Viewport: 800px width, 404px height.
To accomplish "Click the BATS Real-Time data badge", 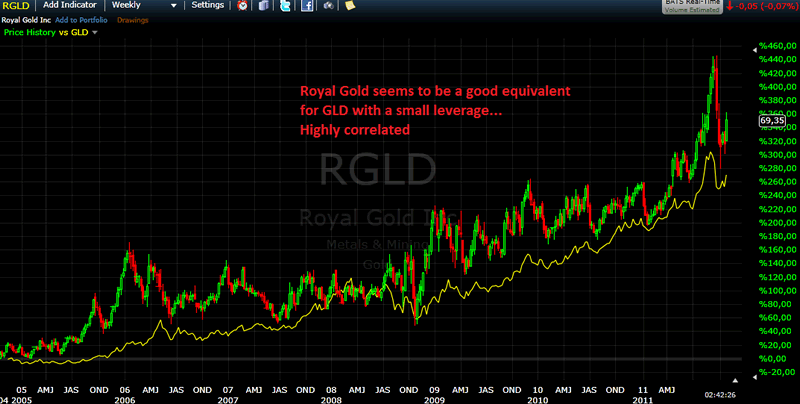I will (692, 6).
